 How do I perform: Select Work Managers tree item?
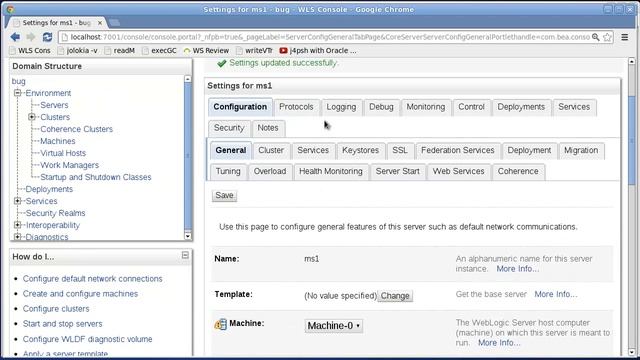pos(69,165)
